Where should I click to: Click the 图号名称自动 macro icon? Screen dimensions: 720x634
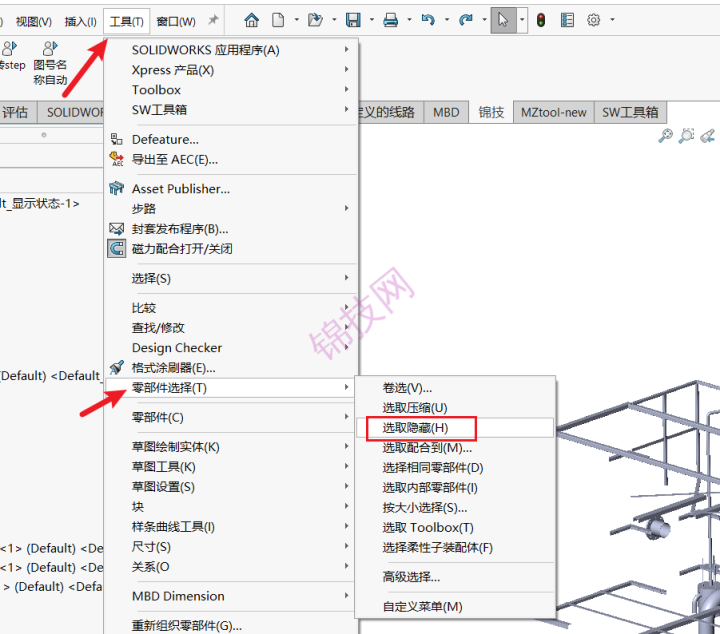[x=50, y=48]
